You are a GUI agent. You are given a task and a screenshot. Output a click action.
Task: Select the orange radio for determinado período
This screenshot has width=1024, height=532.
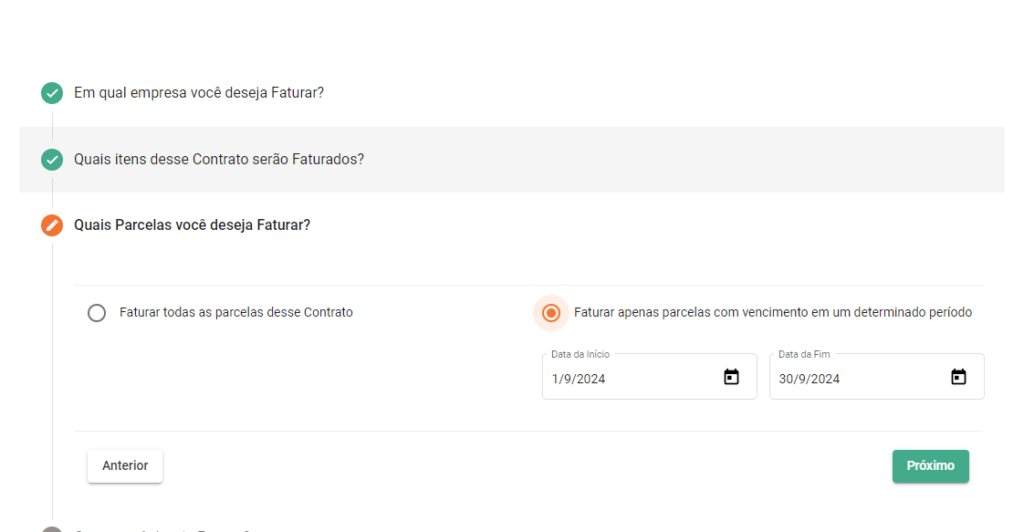(550, 313)
